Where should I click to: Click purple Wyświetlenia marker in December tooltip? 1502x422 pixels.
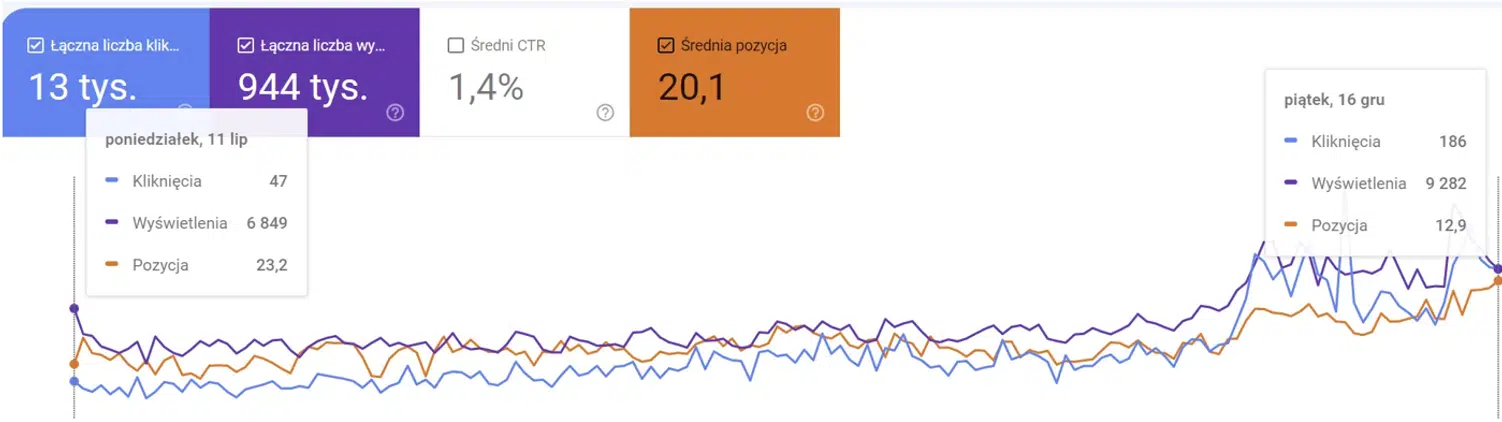click(1291, 183)
